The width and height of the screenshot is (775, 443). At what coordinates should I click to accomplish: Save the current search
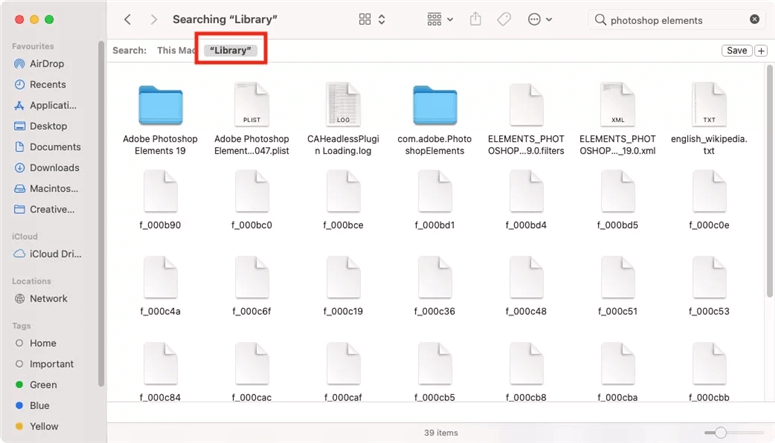click(x=736, y=50)
